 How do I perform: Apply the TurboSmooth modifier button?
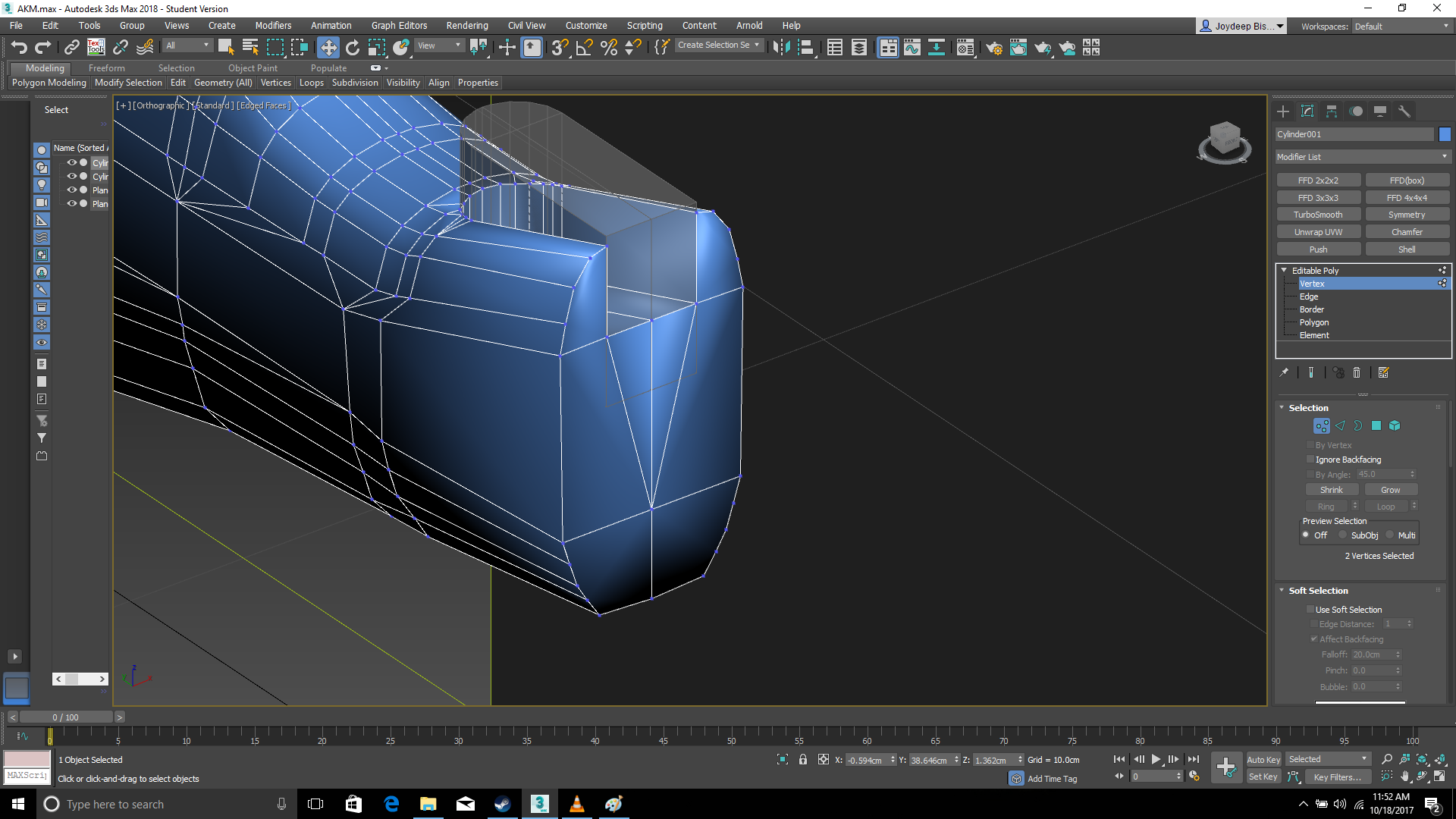[x=1319, y=214]
